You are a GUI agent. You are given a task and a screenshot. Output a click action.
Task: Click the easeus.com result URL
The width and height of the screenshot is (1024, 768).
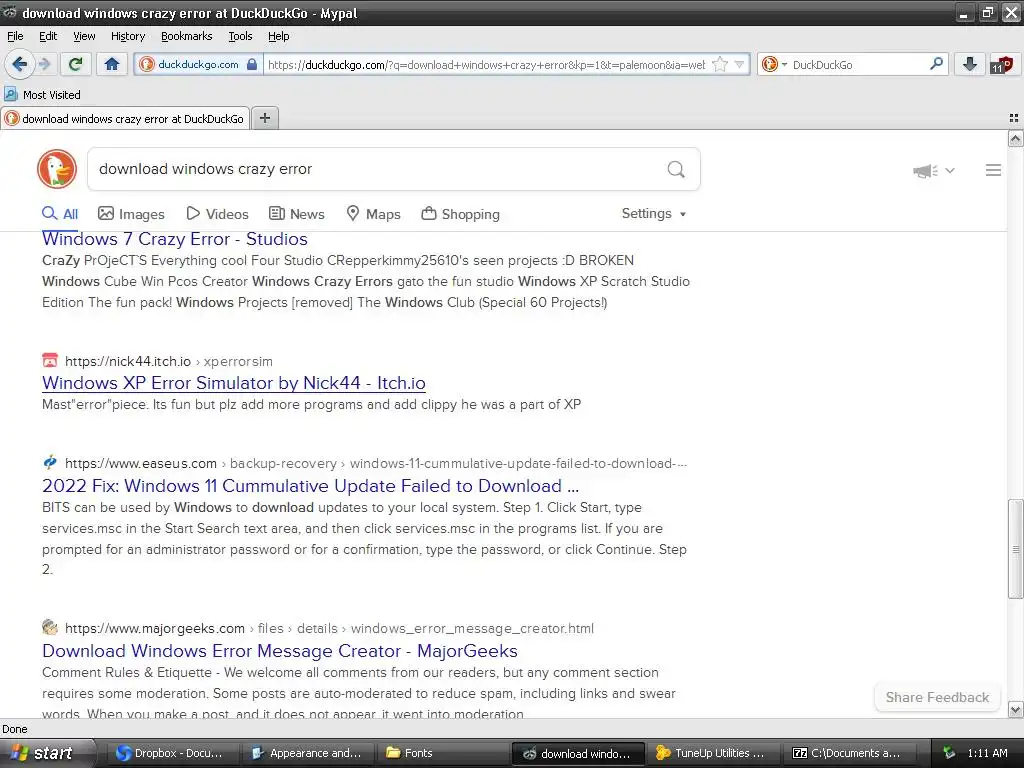pyautogui.click(x=376, y=464)
